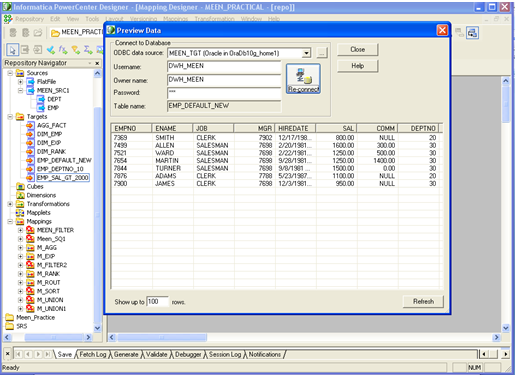Click the DEPTNO column header
Viewport: 515px width, 375px height.
coord(418,128)
